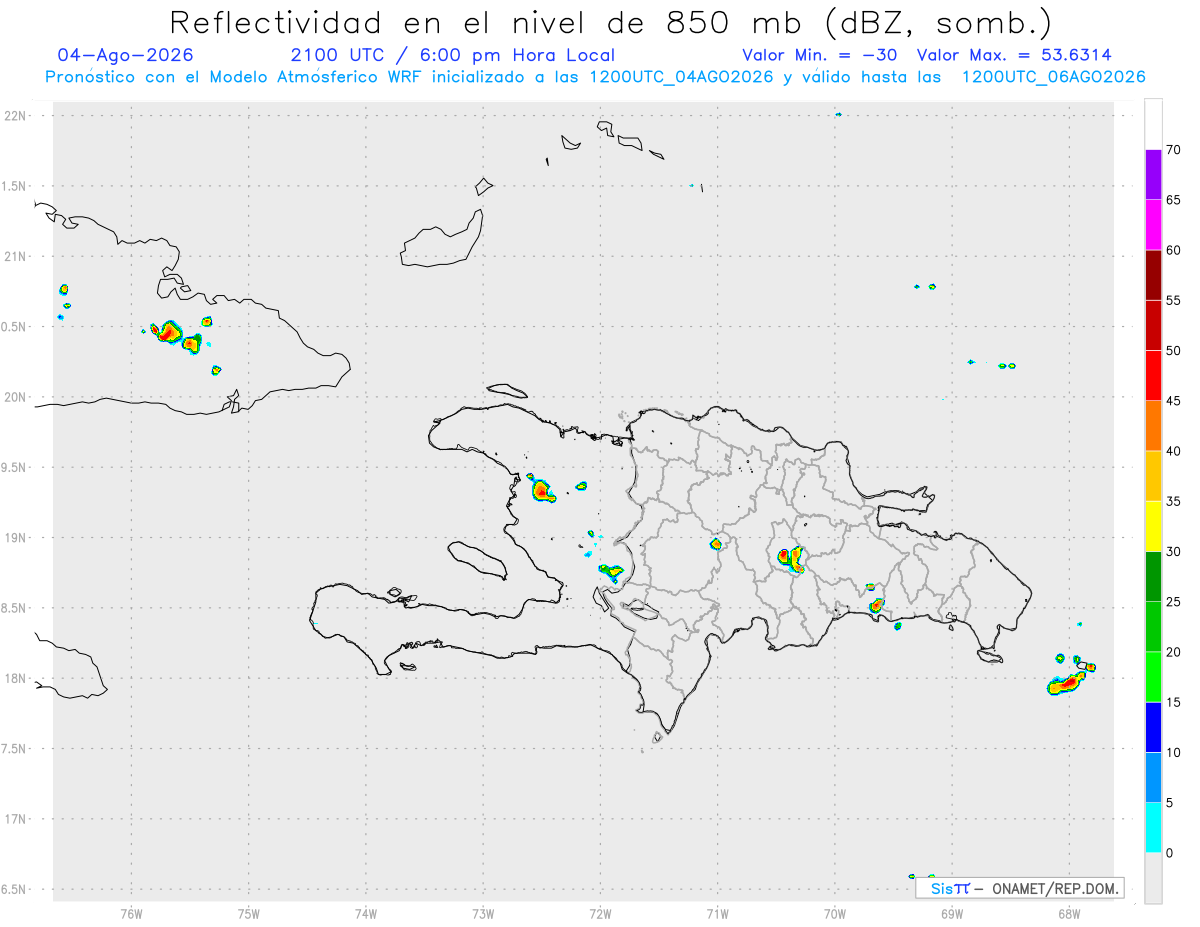Click the colorbar label "55"

[1173, 301]
